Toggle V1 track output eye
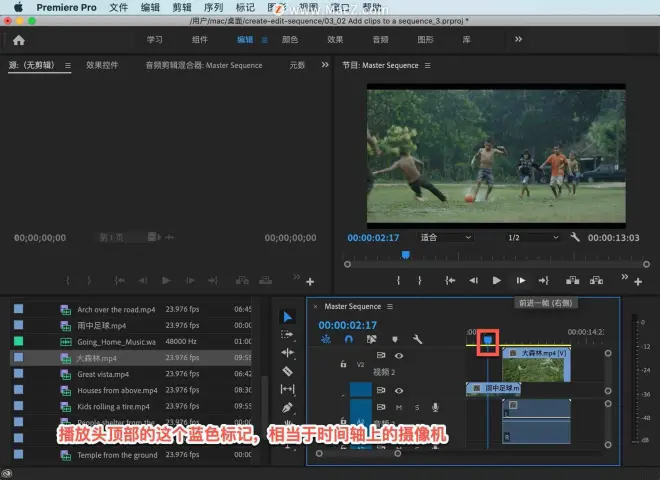The image size is (660, 480). pyautogui.click(x=399, y=391)
